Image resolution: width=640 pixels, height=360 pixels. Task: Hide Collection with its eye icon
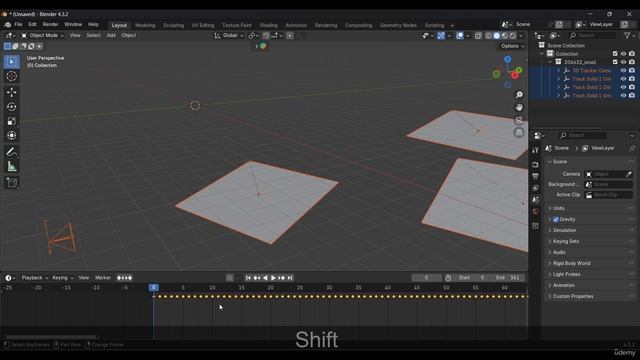[623, 54]
